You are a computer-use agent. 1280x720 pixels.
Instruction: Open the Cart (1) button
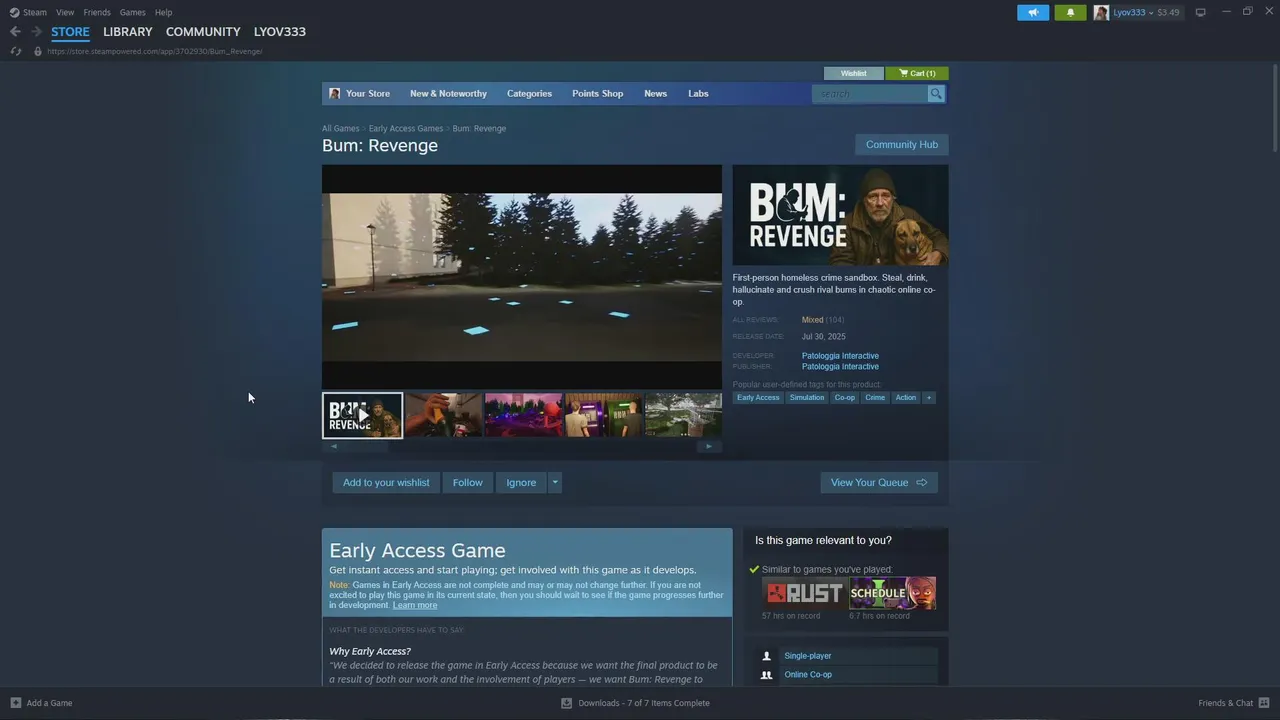917,73
